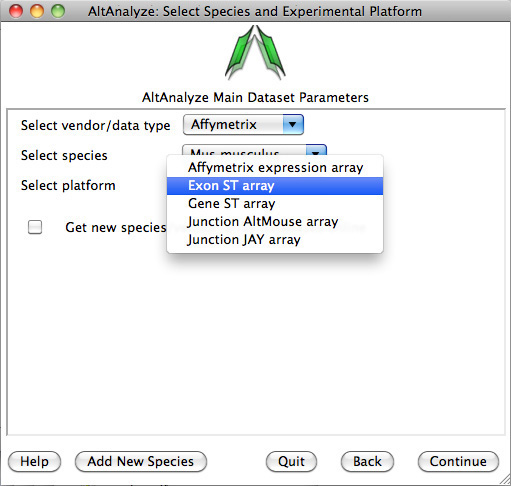511x486 pixels.
Task: Click the green AltAnalyze logo
Action: pos(255,53)
